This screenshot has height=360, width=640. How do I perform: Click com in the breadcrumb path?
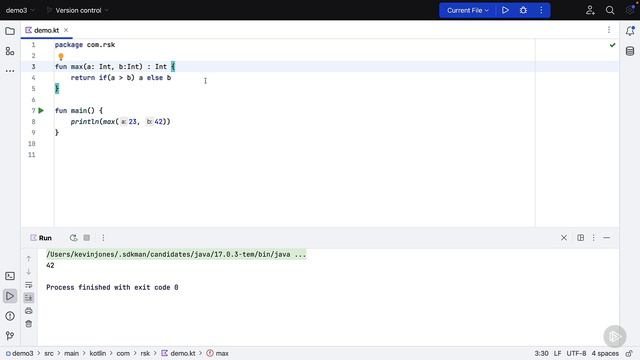[x=123, y=353]
